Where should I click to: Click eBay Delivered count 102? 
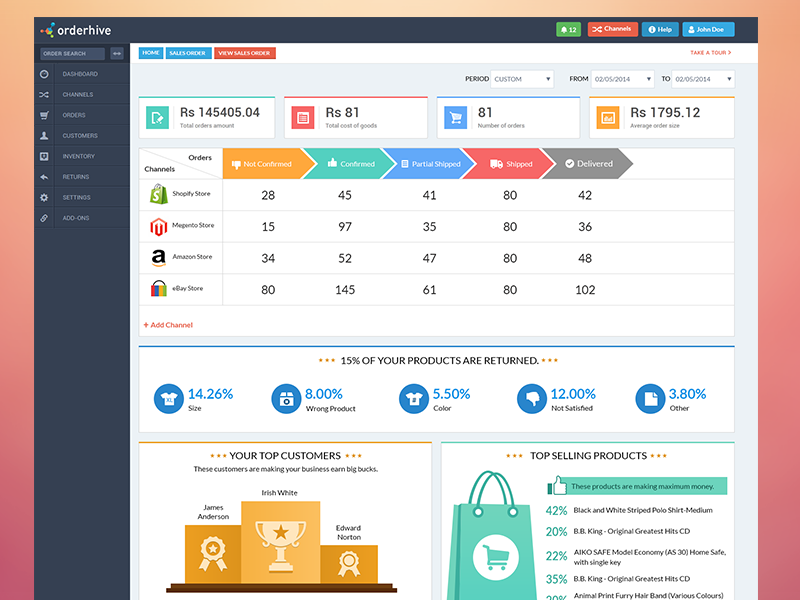[x=585, y=290]
